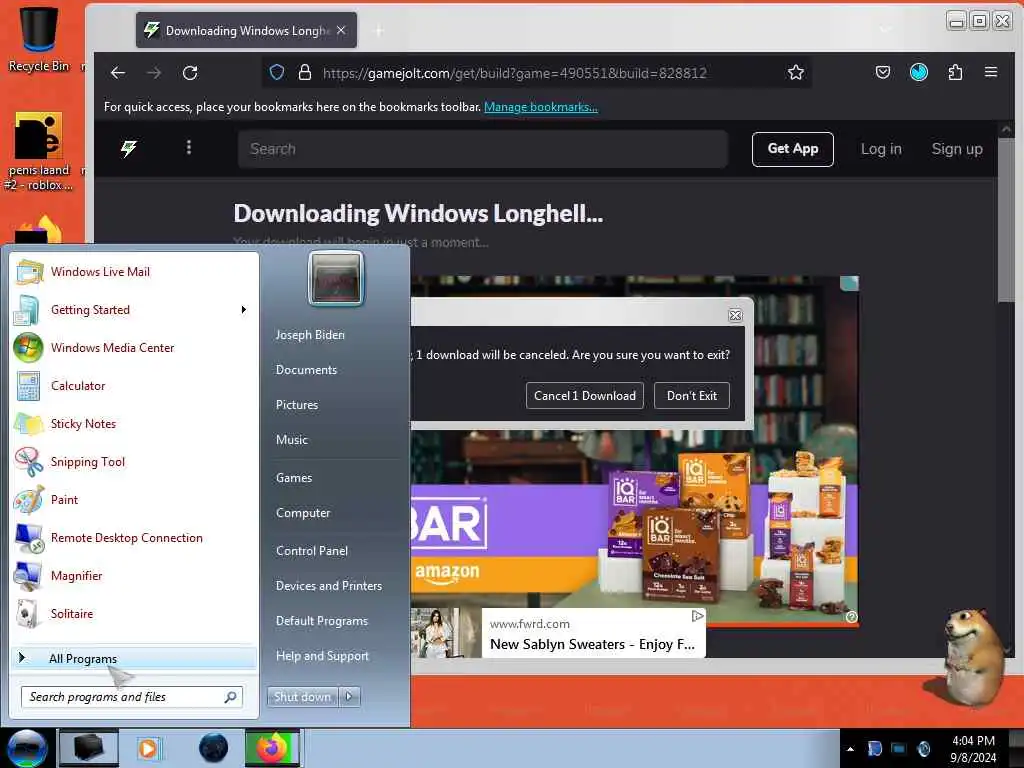Click the site padlock security icon

click(x=304, y=72)
